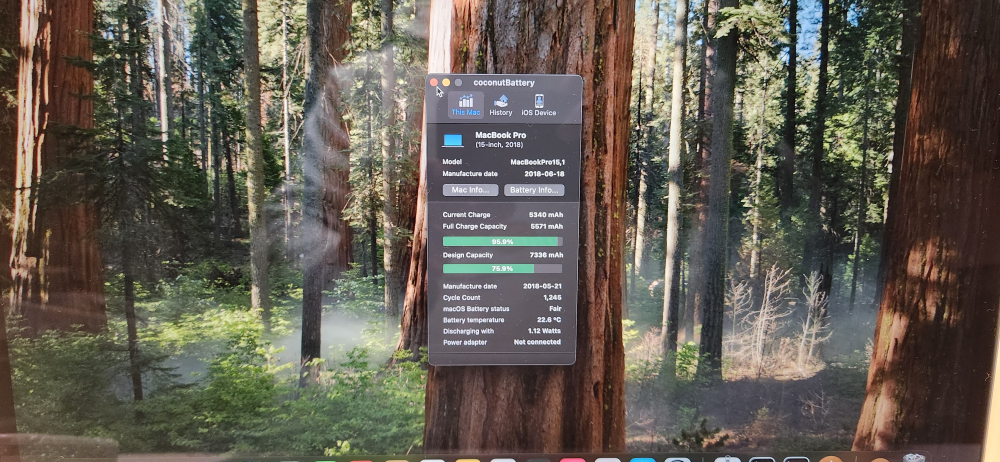The image size is (1000, 462).
Task: Click the blue MacBook laptop icon
Action: pyautogui.click(x=453, y=140)
